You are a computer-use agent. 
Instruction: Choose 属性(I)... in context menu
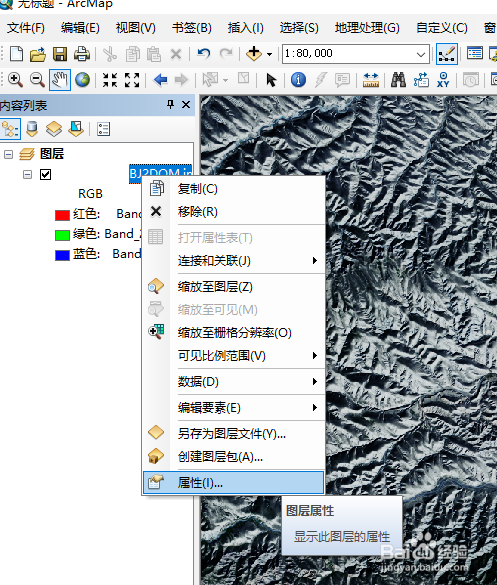point(233,483)
